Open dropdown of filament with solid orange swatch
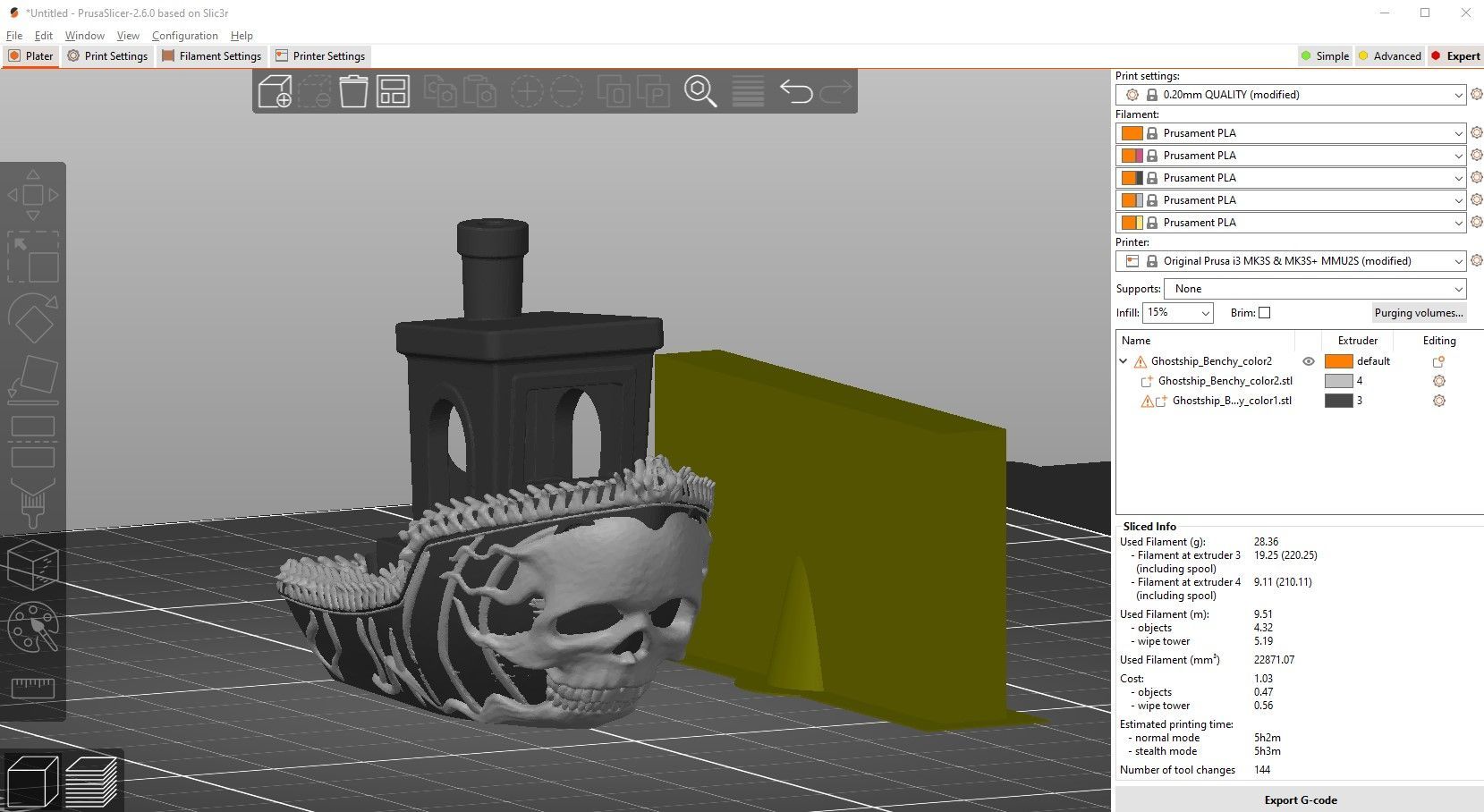 (x=1291, y=133)
